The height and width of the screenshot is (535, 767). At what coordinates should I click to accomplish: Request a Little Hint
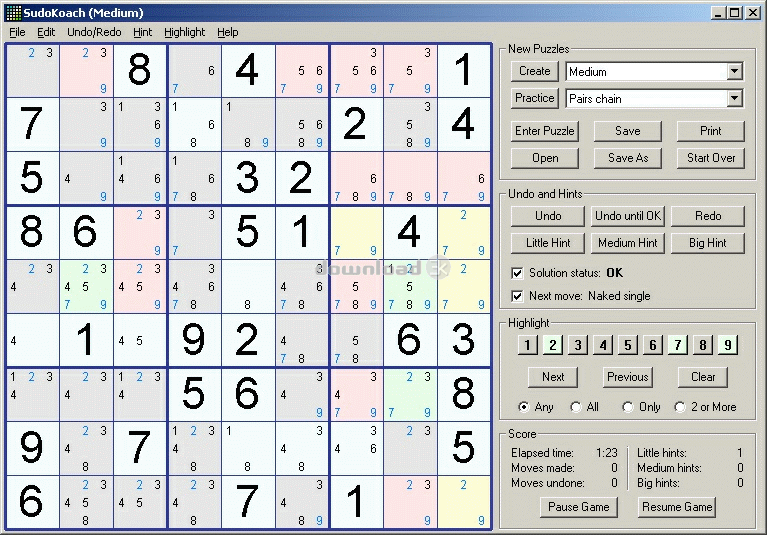(x=548, y=243)
